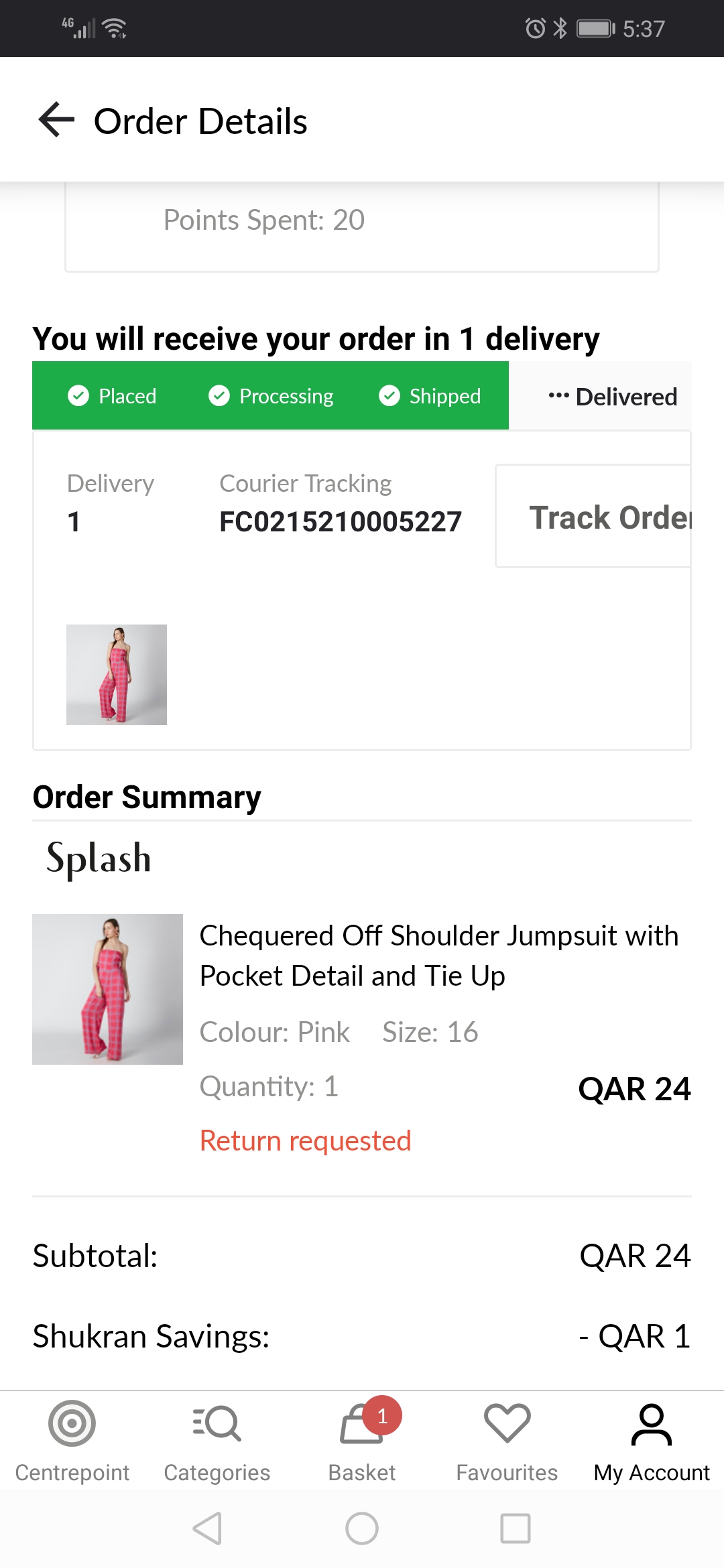Tap the Return requested link
The height and width of the screenshot is (1568, 724).
(x=305, y=1140)
